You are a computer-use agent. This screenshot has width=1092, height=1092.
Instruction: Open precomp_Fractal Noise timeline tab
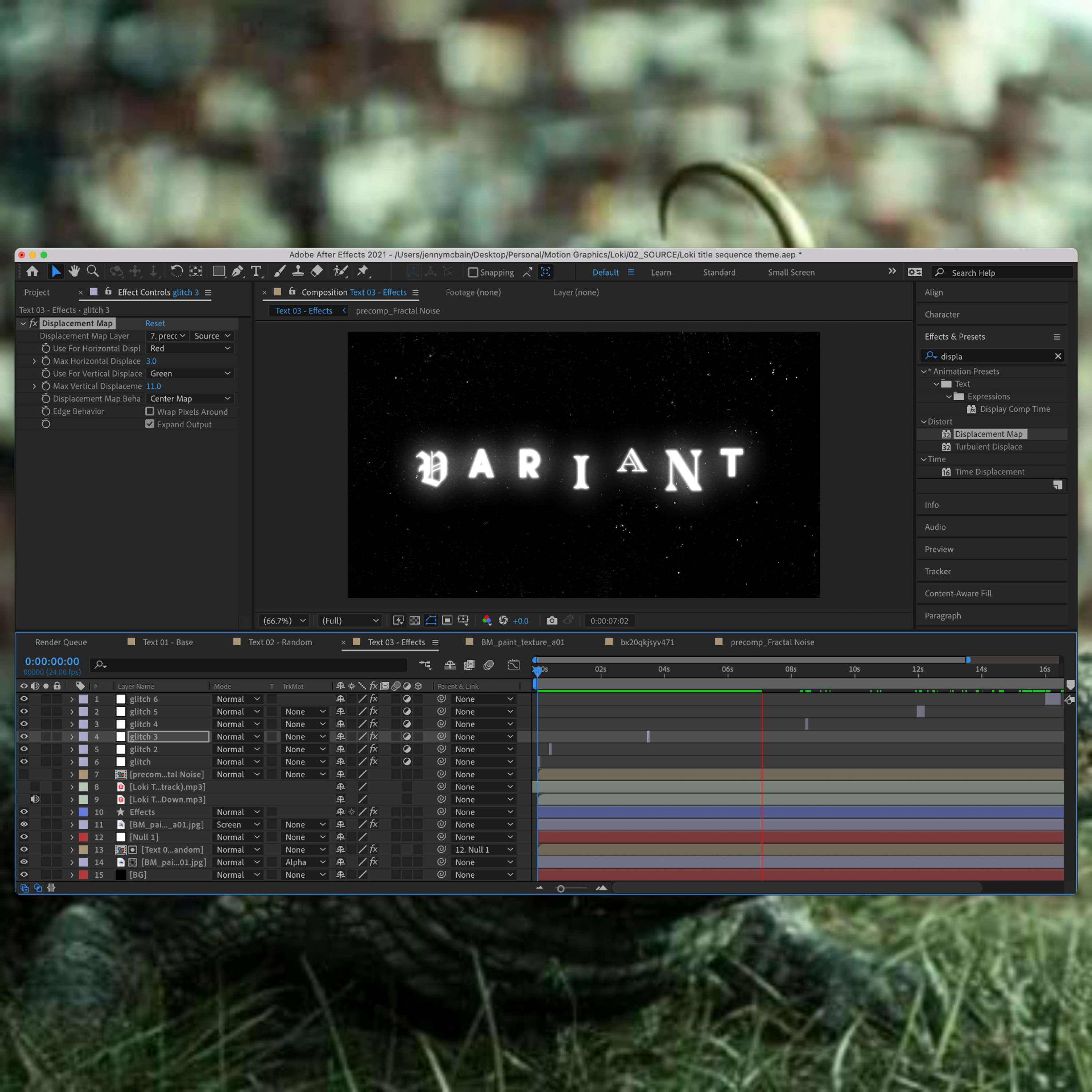click(x=772, y=642)
